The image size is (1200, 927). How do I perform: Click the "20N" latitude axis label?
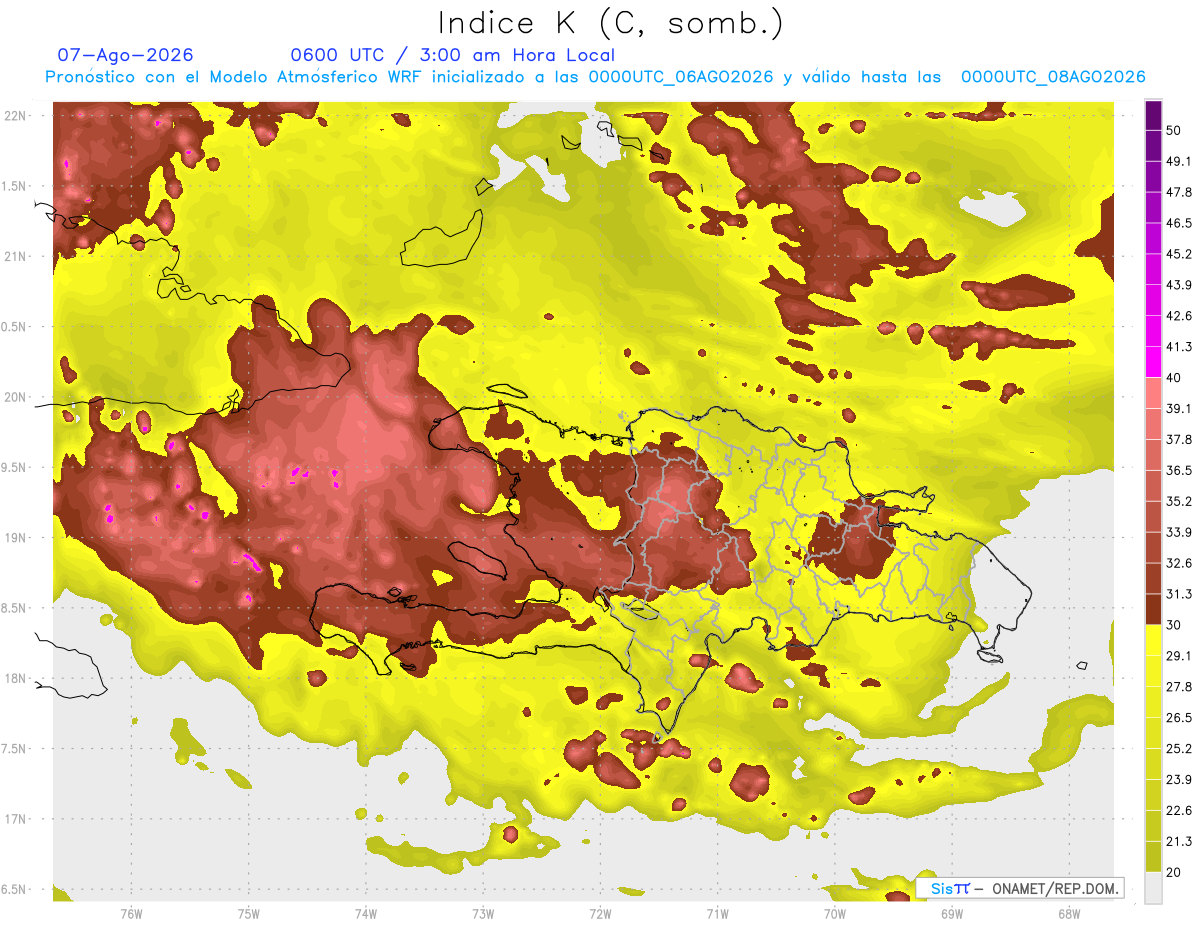coord(16,397)
